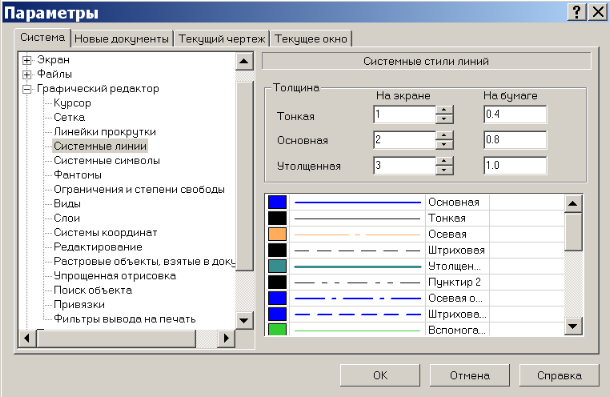Click the blue swatch for Штрихова... line
Viewport: 610px width, 397px height.
pos(277,314)
